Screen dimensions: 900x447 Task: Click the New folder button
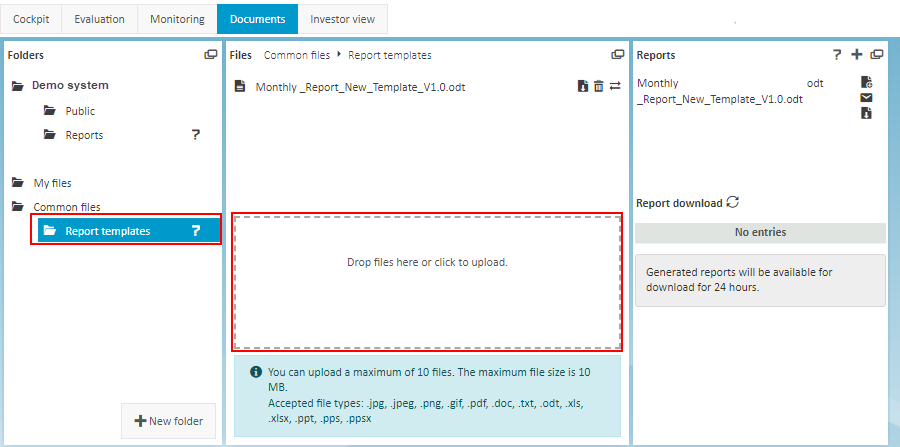click(x=168, y=421)
